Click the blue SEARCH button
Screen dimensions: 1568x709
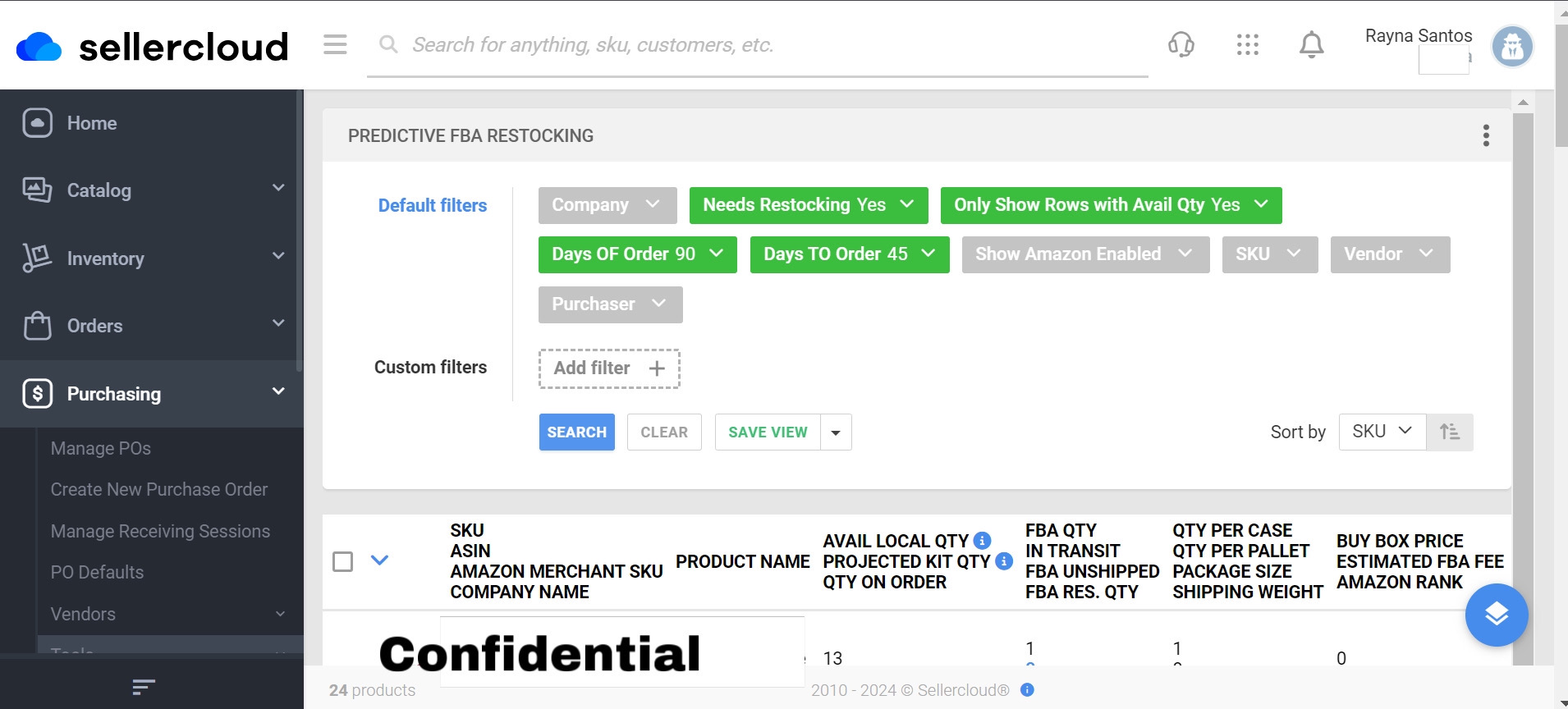tap(577, 432)
